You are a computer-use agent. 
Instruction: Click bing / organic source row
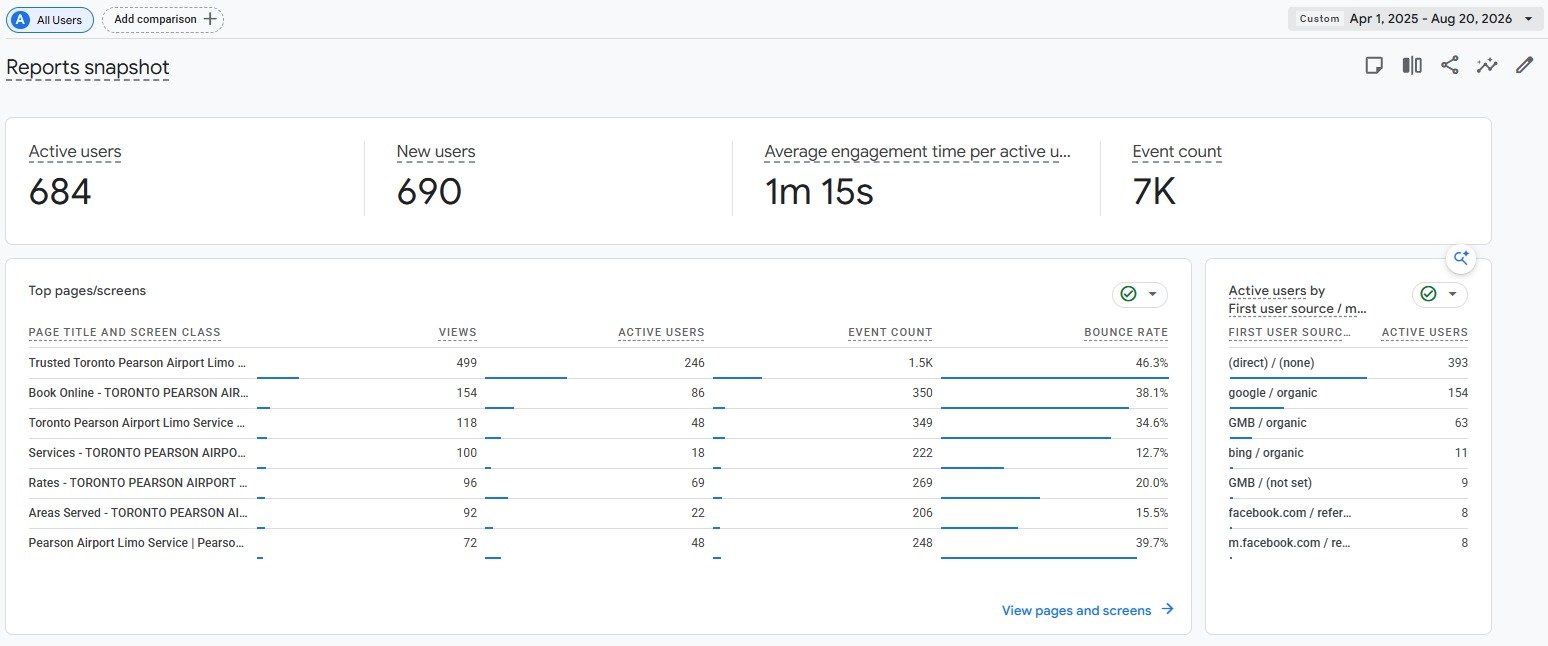coord(1348,453)
